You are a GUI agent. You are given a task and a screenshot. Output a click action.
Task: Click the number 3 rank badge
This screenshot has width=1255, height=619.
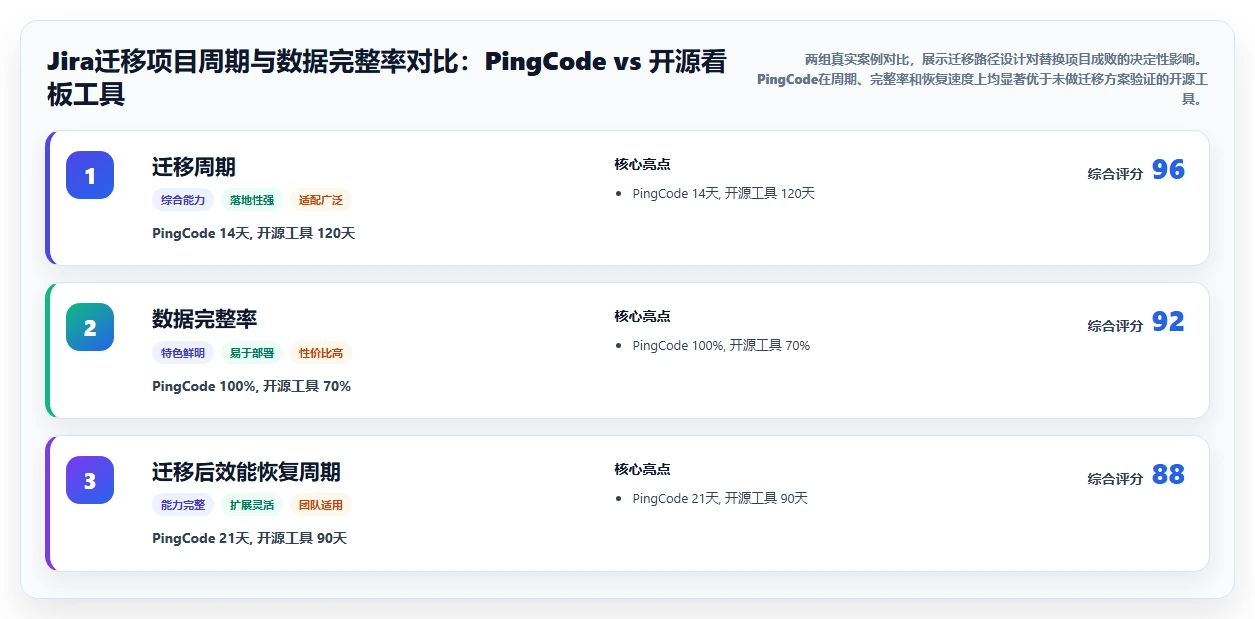[x=90, y=480]
